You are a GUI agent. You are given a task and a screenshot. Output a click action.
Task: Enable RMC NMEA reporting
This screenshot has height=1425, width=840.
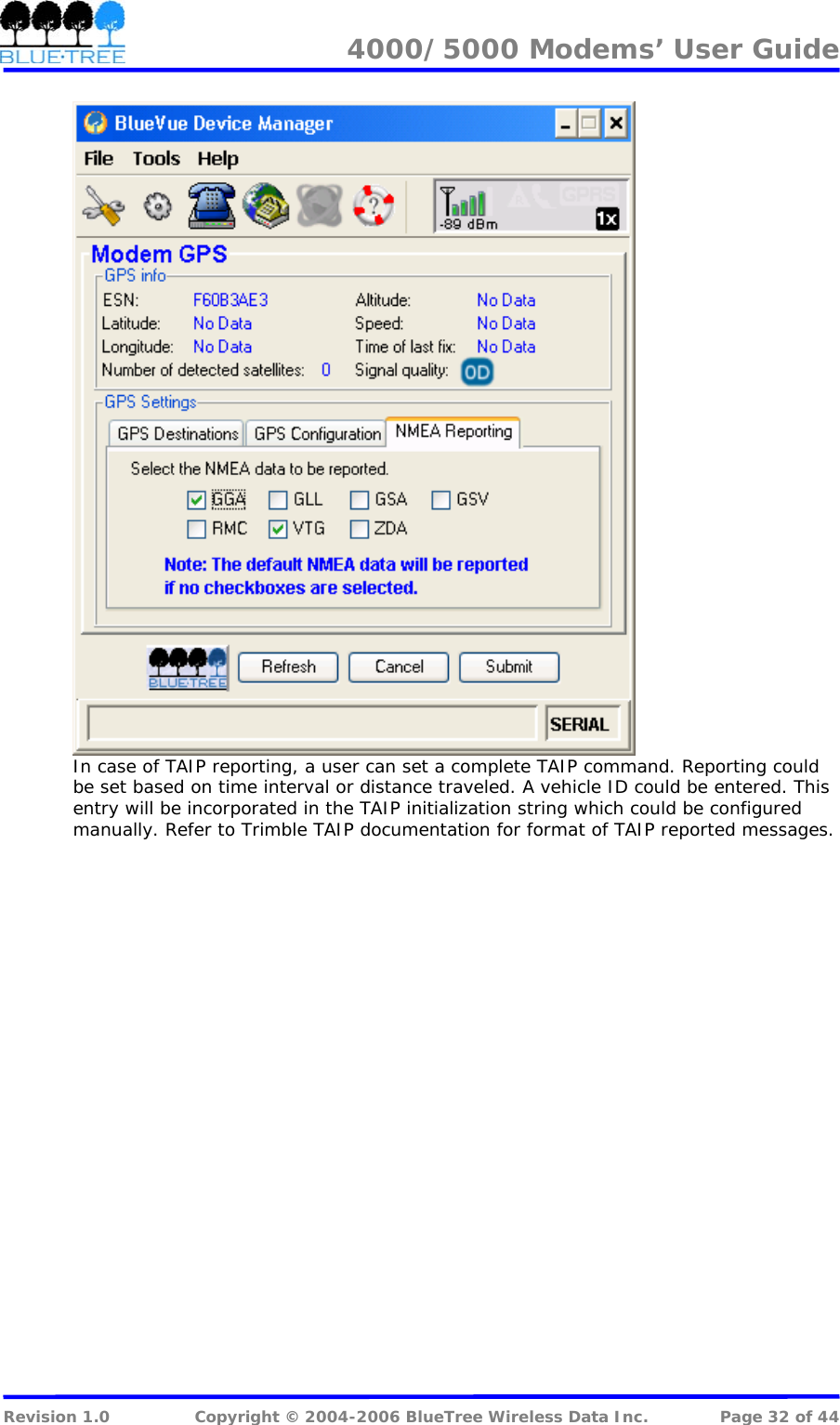pos(196,529)
